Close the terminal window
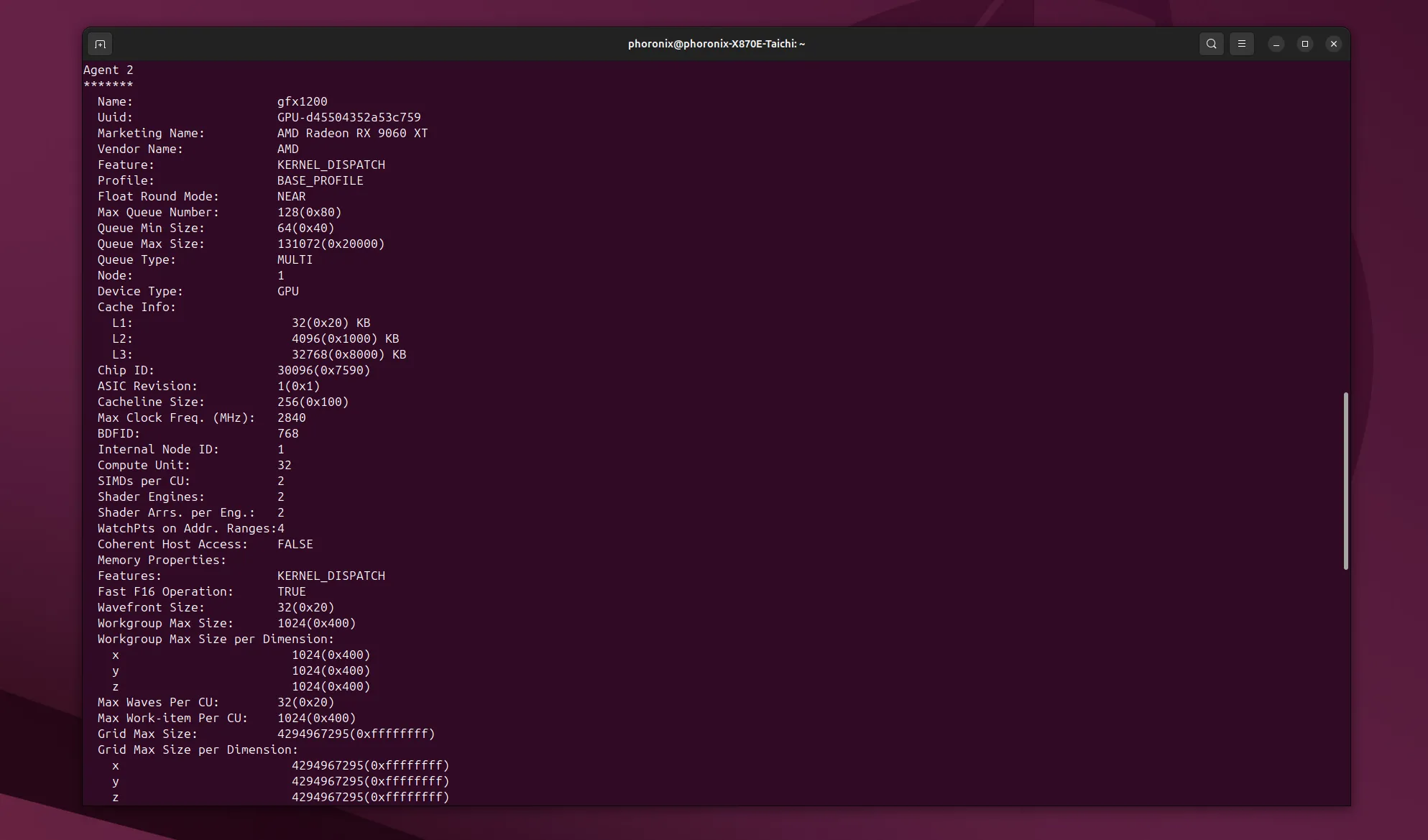The height and width of the screenshot is (840, 1428). pos(1333,44)
